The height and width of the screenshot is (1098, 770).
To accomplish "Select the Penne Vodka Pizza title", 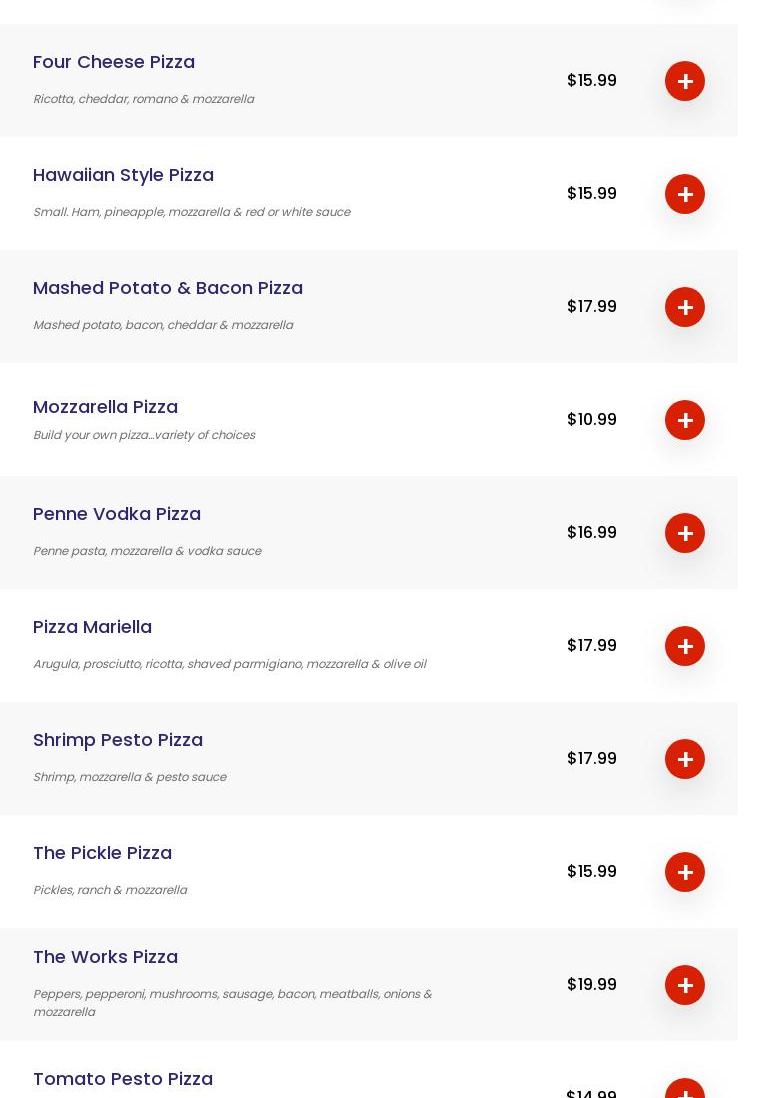I will tap(117, 514).
